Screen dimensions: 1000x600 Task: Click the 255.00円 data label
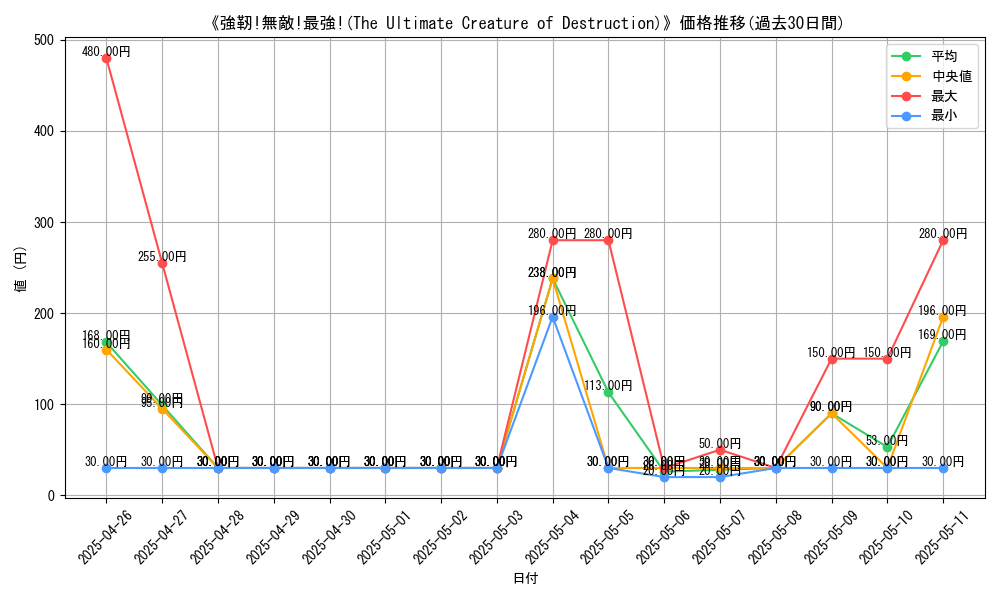(162, 257)
